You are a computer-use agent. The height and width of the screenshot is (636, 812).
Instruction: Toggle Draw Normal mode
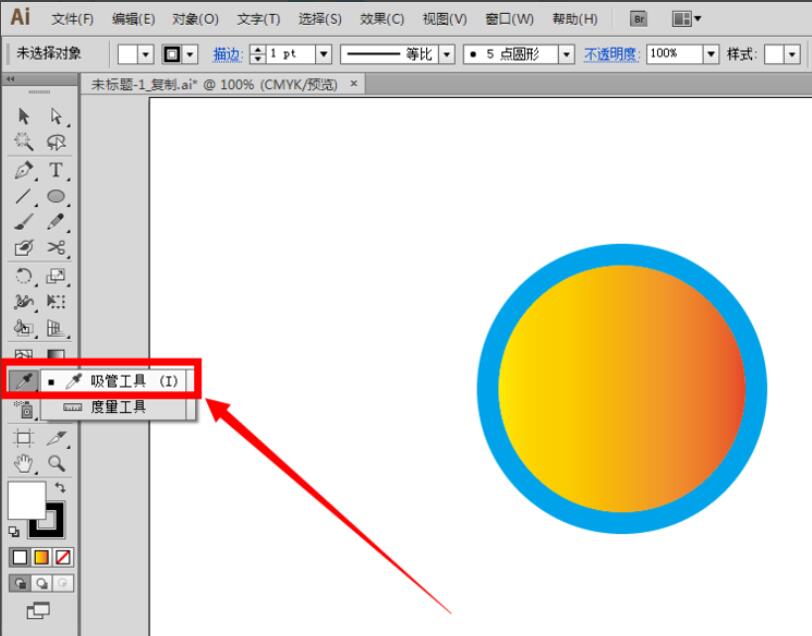tap(20, 583)
